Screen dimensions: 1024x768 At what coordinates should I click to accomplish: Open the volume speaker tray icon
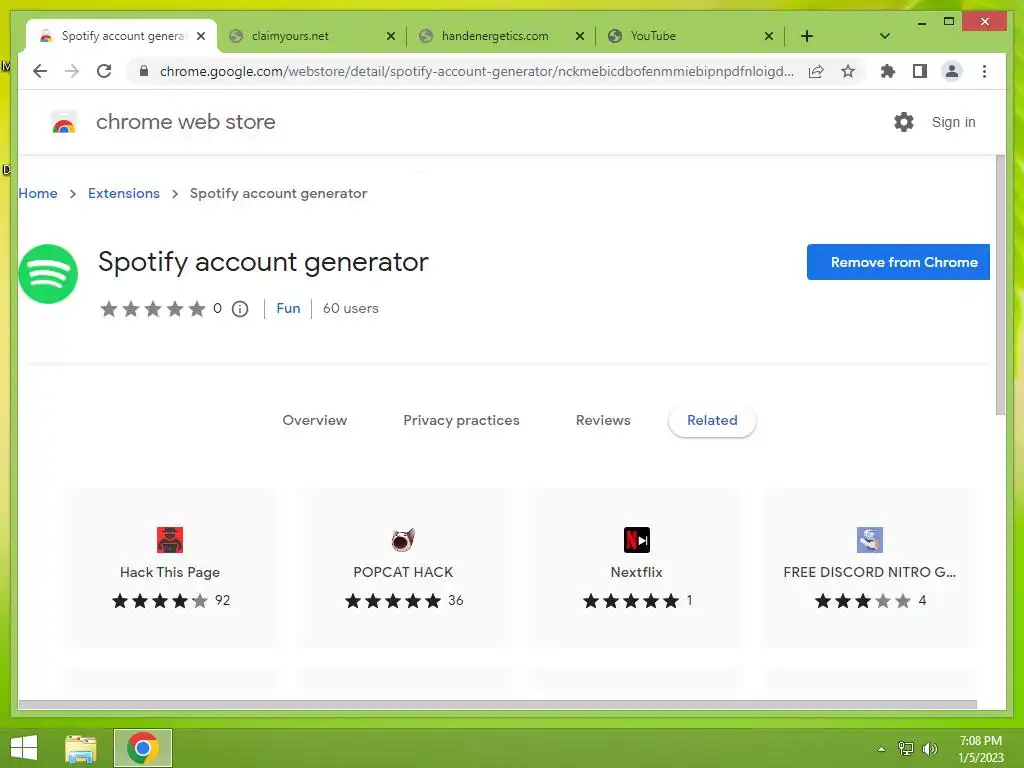(929, 749)
